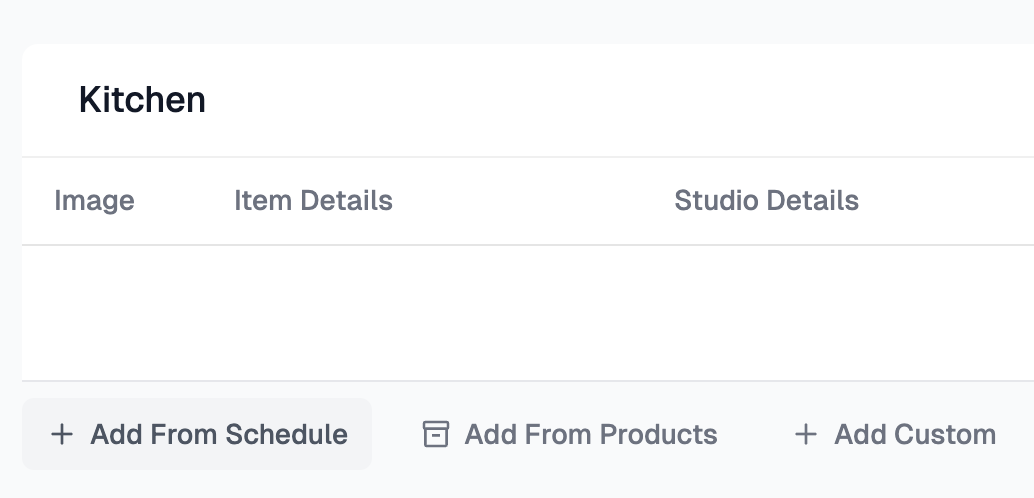
Task: Click the empty row of the Kitchen table
Action: tap(528, 313)
